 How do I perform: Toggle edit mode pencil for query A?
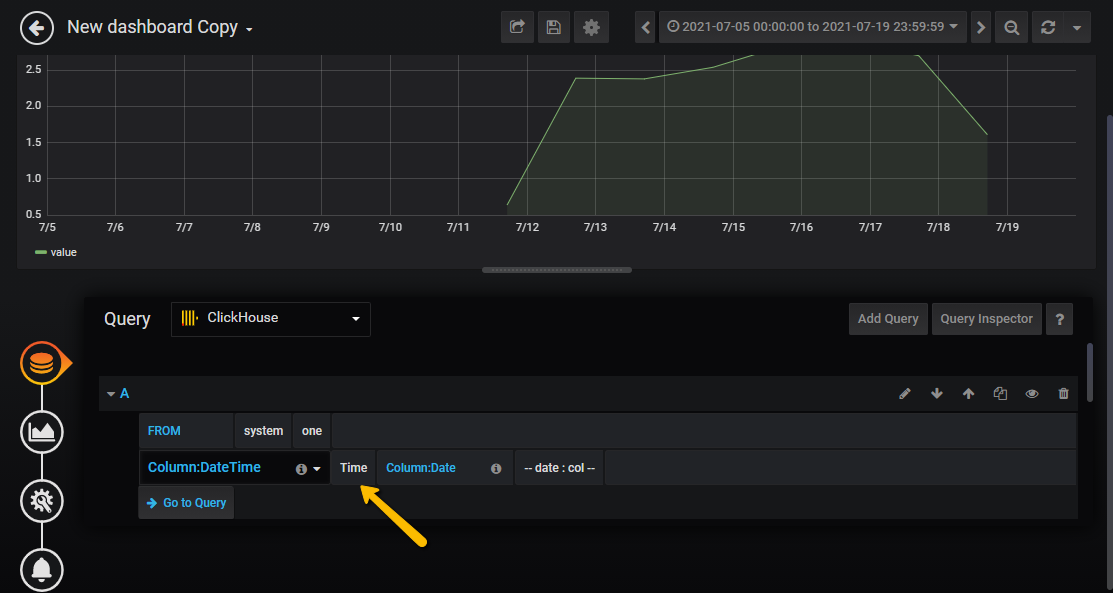pyautogui.click(x=904, y=393)
